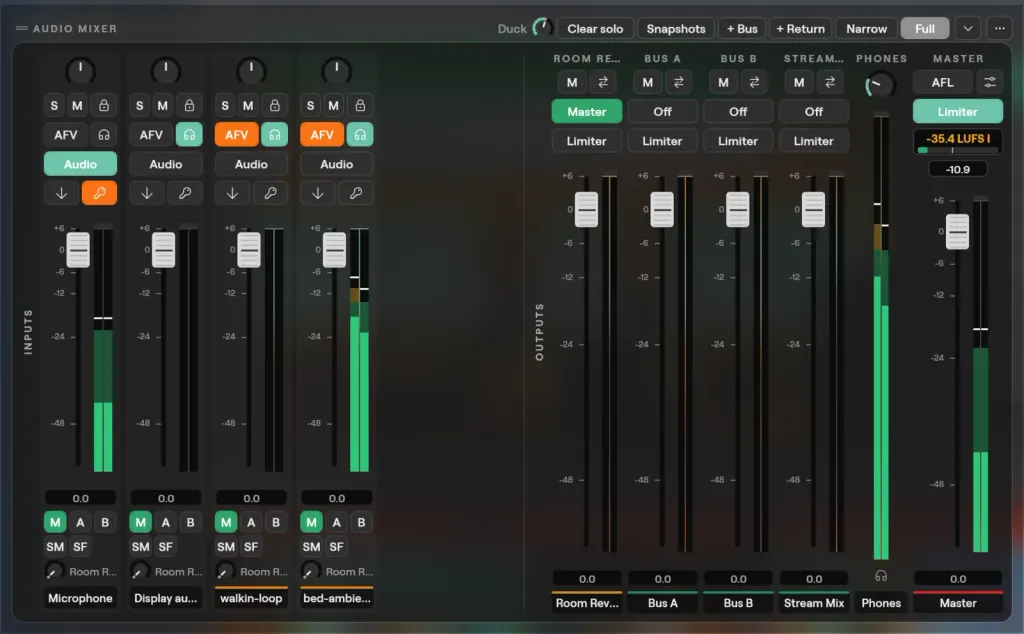Click the Audio Mixer panel drag handle
Viewport: 1024px width, 634px height.
pyautogui.click(x=22, y=29)
